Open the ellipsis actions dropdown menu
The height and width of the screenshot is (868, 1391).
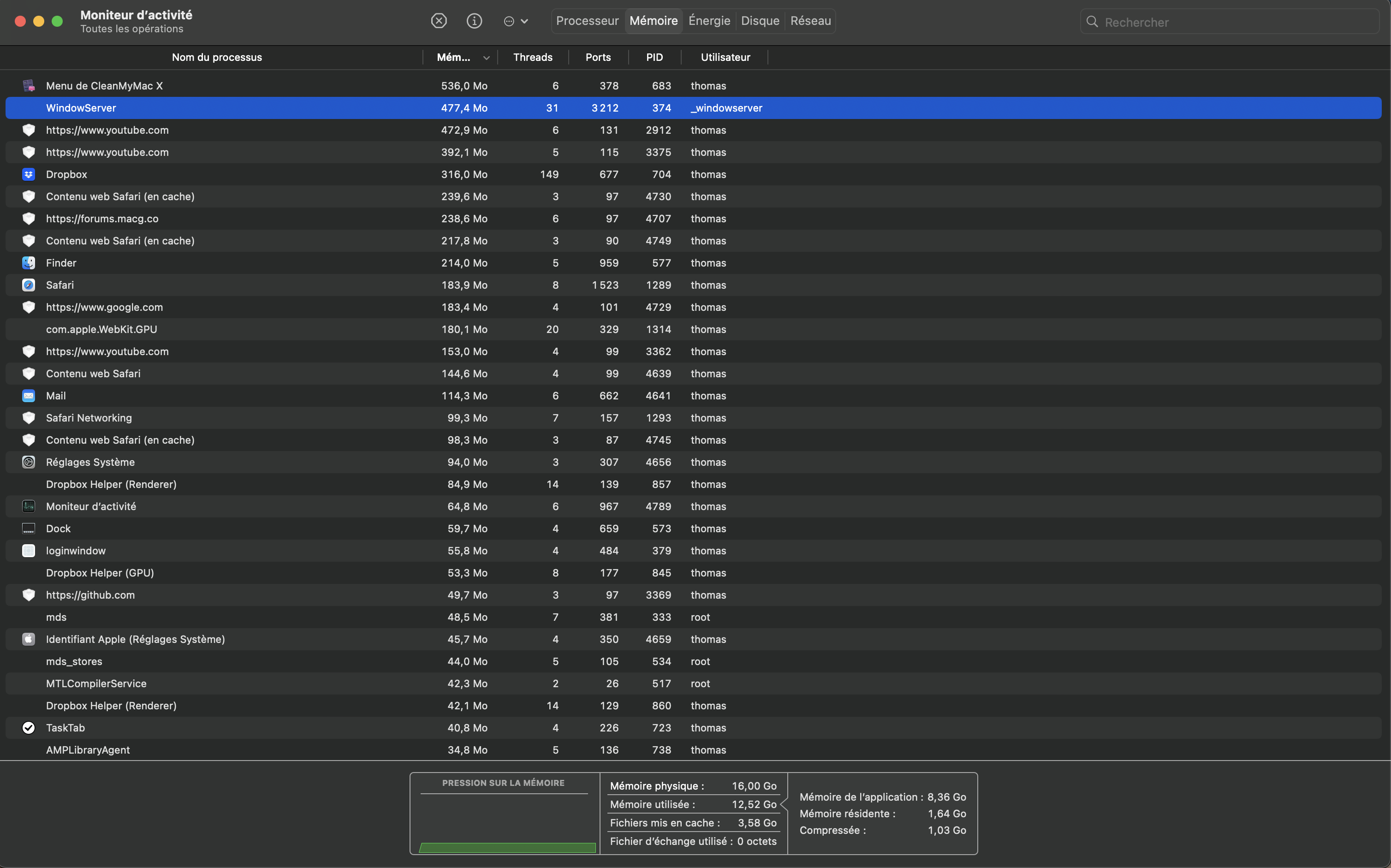point(515,21)
